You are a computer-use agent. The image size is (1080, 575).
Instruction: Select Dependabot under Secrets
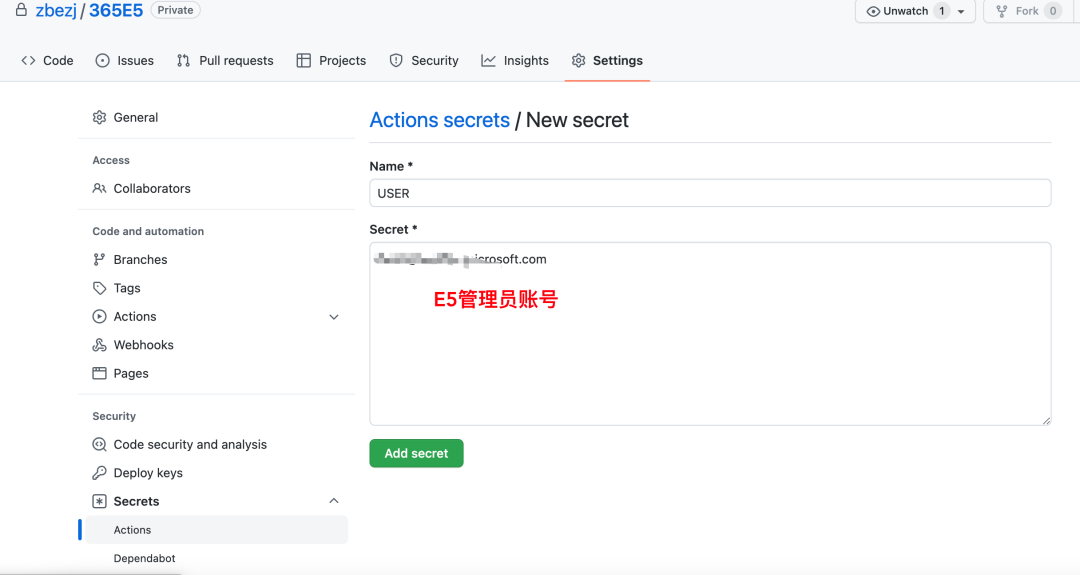144,558
